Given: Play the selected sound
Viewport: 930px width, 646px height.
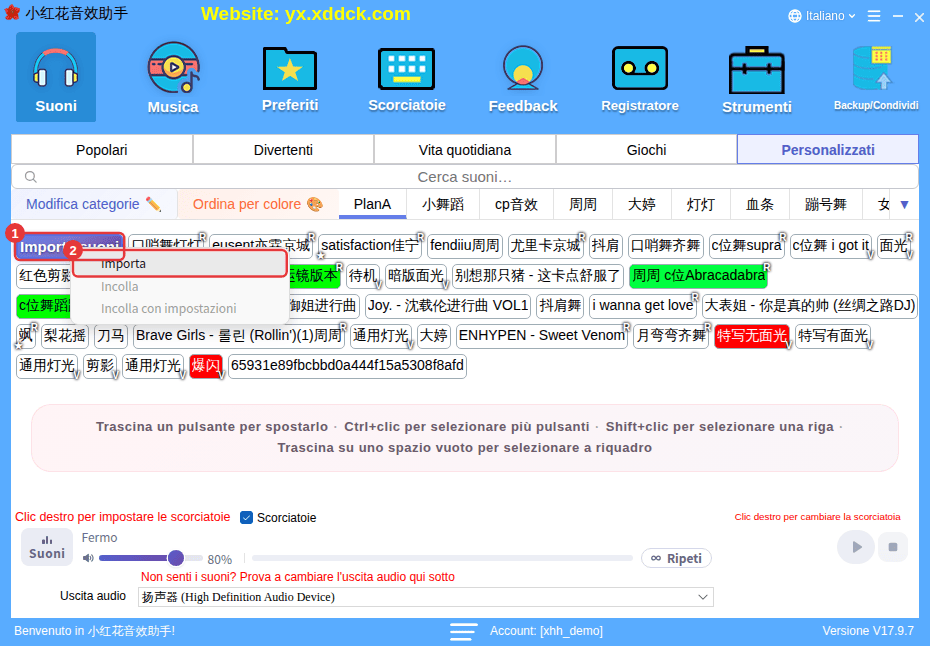Looking at the screenshot, I should (x=855, y=547).
